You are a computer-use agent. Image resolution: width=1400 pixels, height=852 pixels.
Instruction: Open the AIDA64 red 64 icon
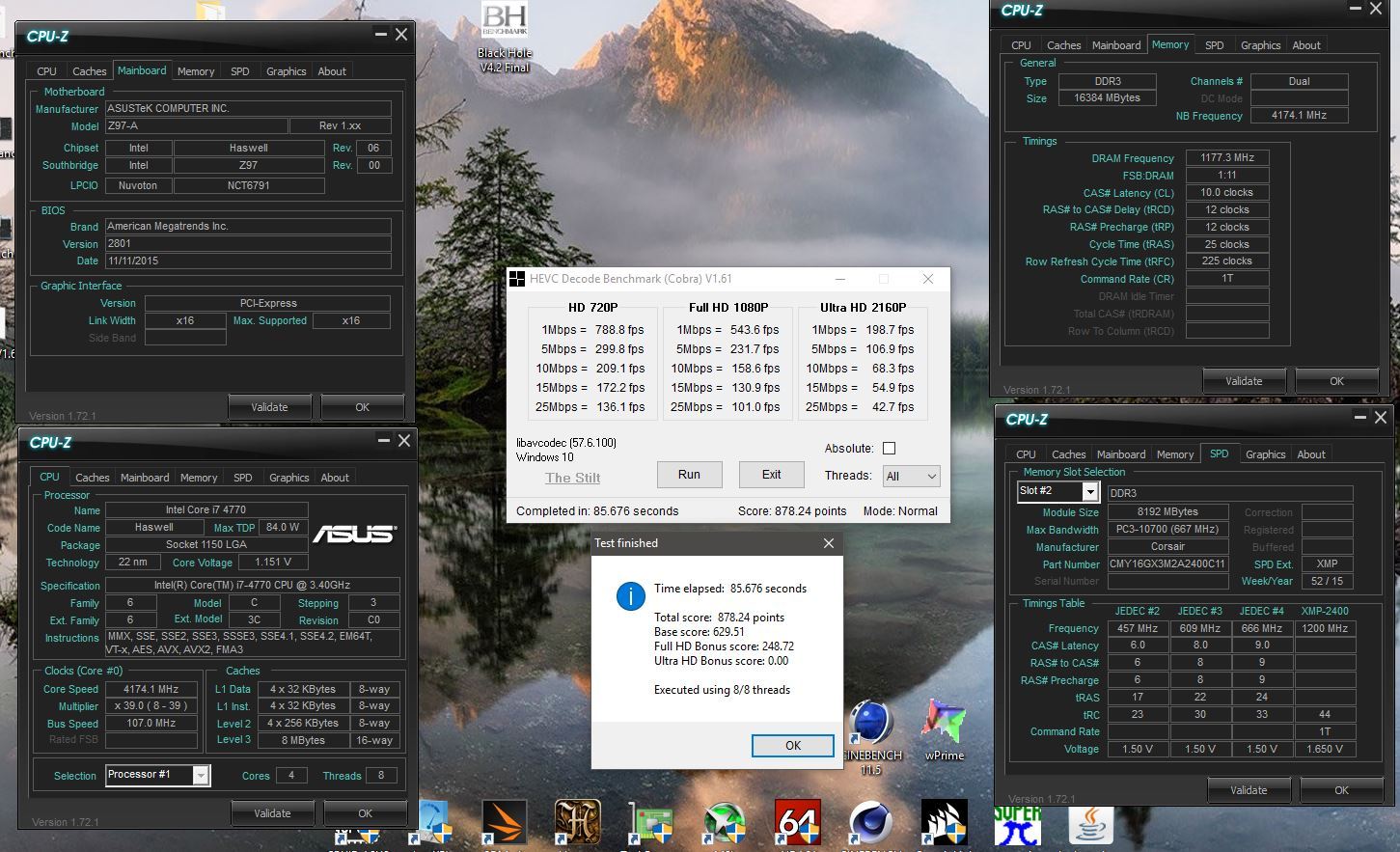tap(798, 823)
